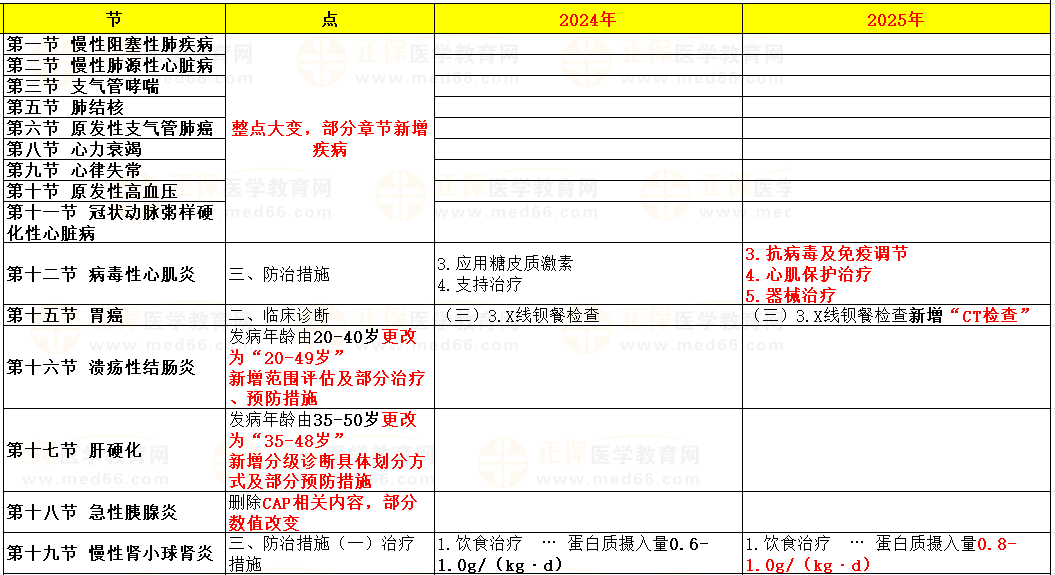Select the 2025 protein intake "0.8-1.0g" cell
Screen dimensions: 1055x575
(895, 554)
